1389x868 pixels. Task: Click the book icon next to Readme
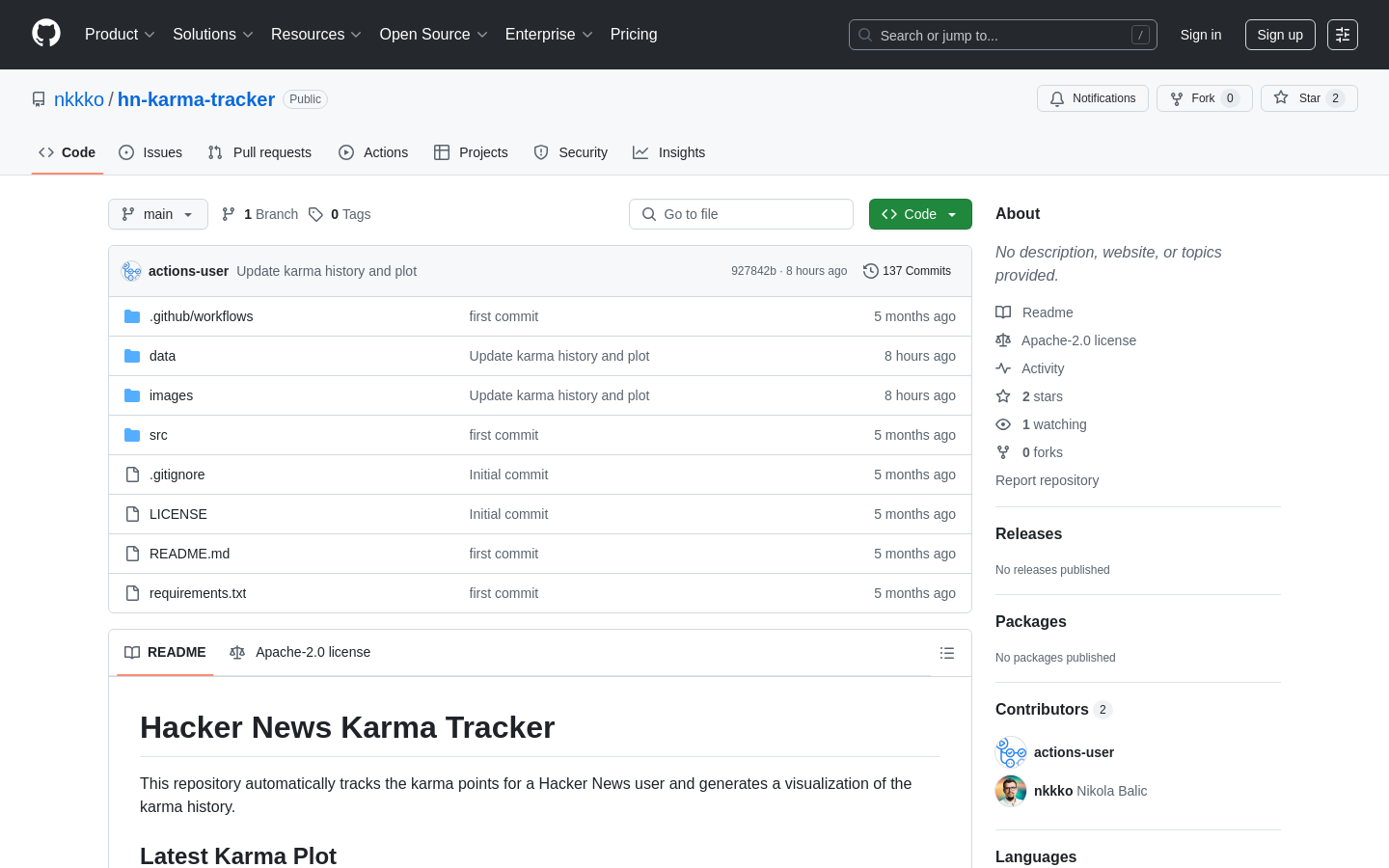[x=1003, y=312]
